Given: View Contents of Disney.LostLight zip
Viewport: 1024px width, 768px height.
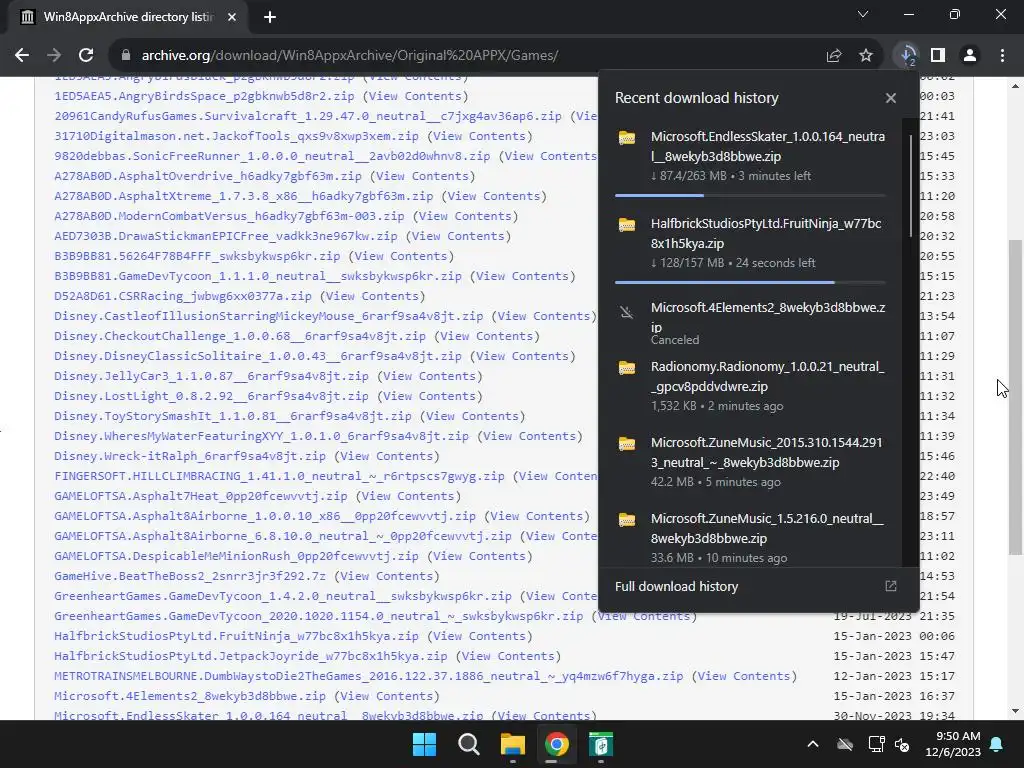Looking at the screenshot, I should coord(430,396).
